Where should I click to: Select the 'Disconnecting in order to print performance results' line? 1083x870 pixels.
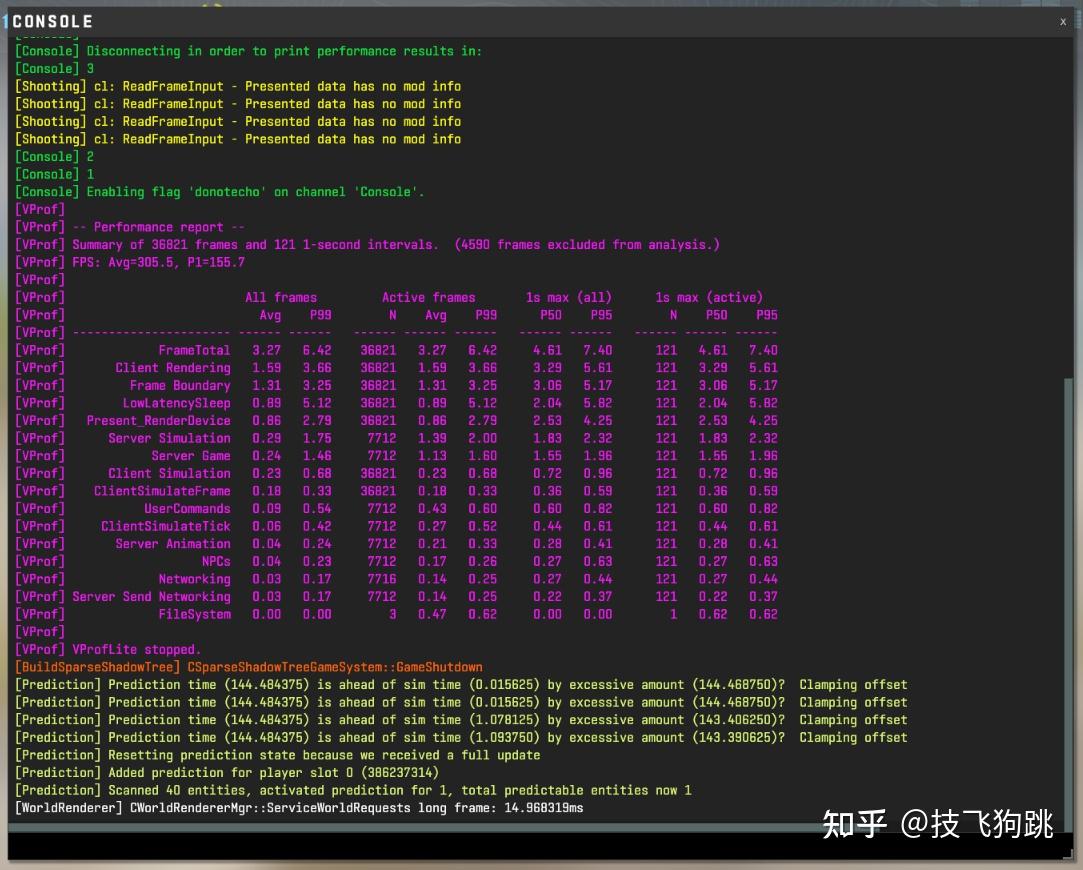coord(249,51)
